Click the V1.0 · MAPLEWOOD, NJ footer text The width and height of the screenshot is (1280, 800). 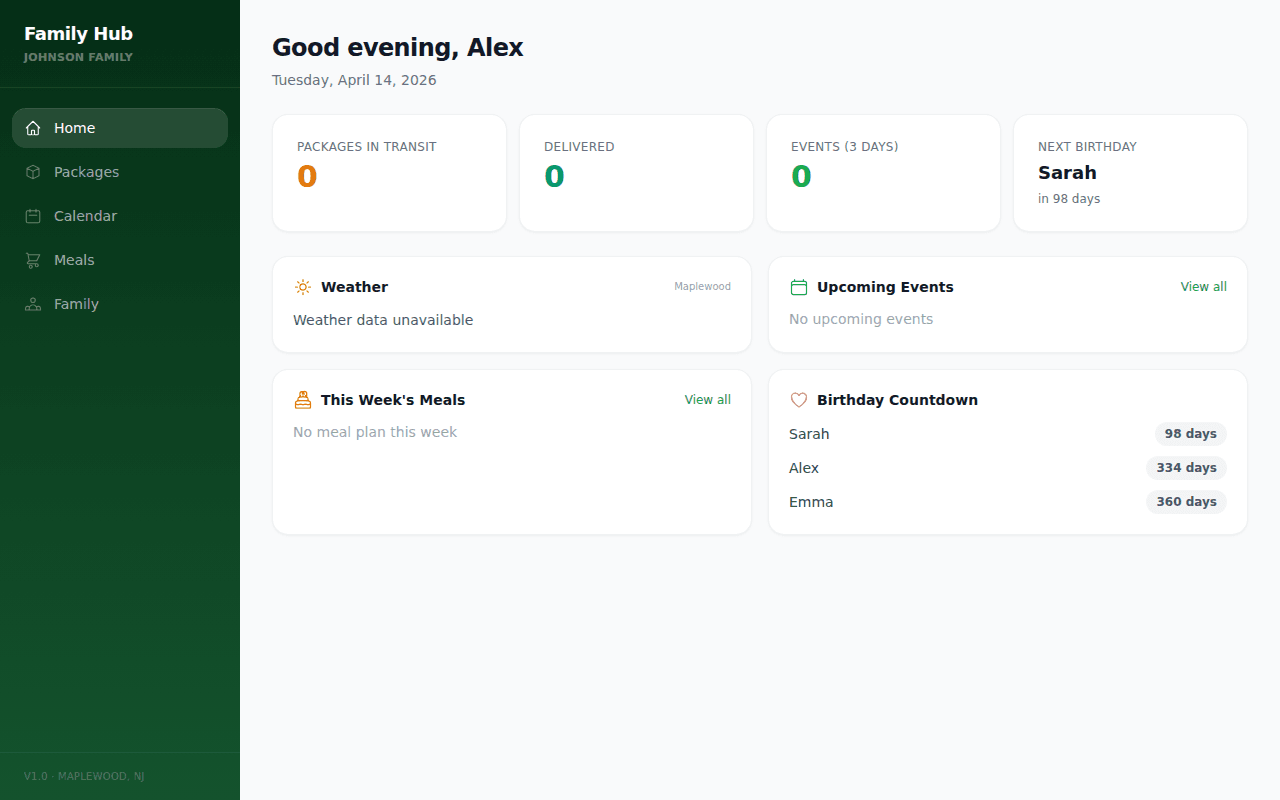coord(84,776)
